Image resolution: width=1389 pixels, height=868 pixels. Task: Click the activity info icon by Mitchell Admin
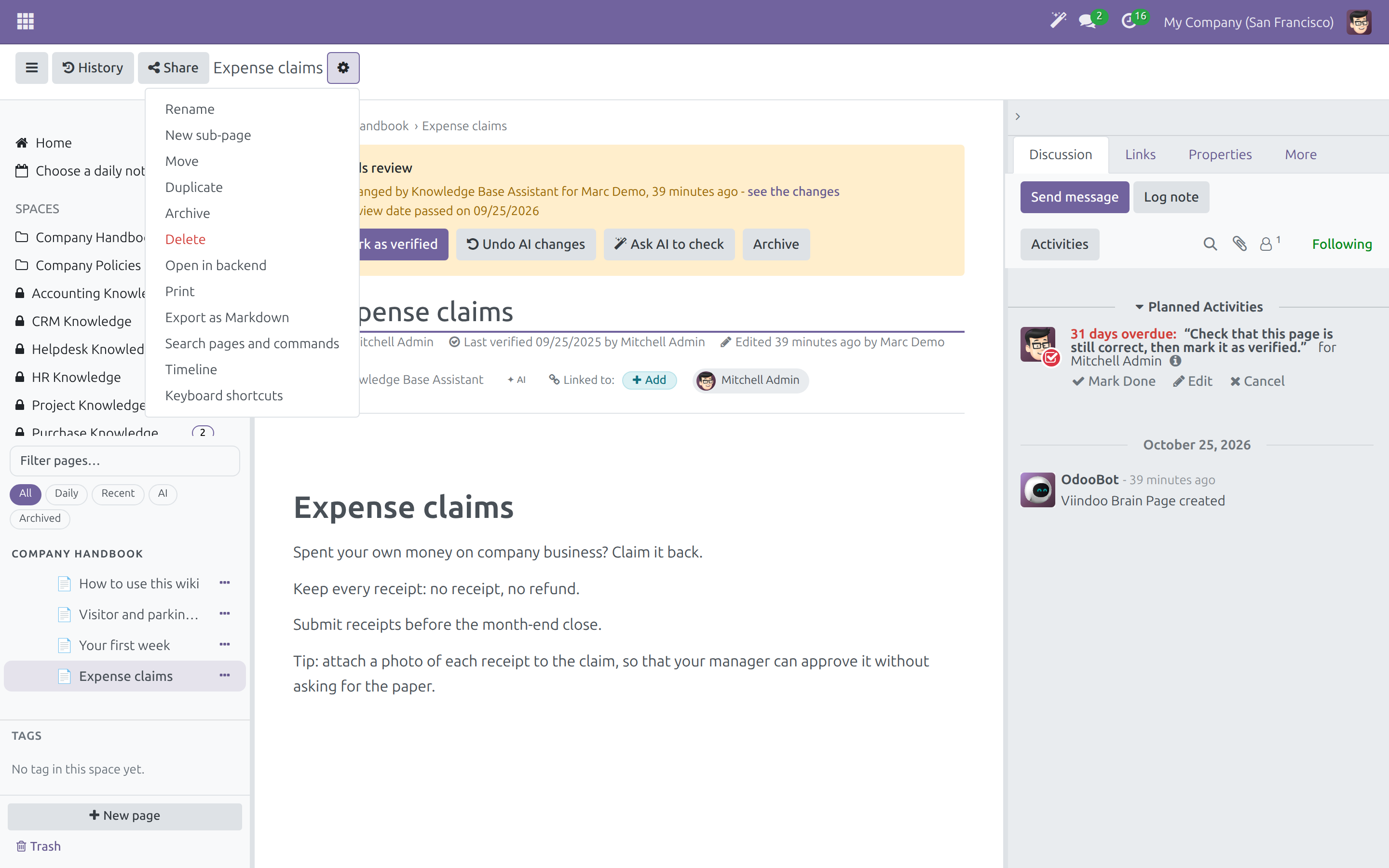point(1175,361)
